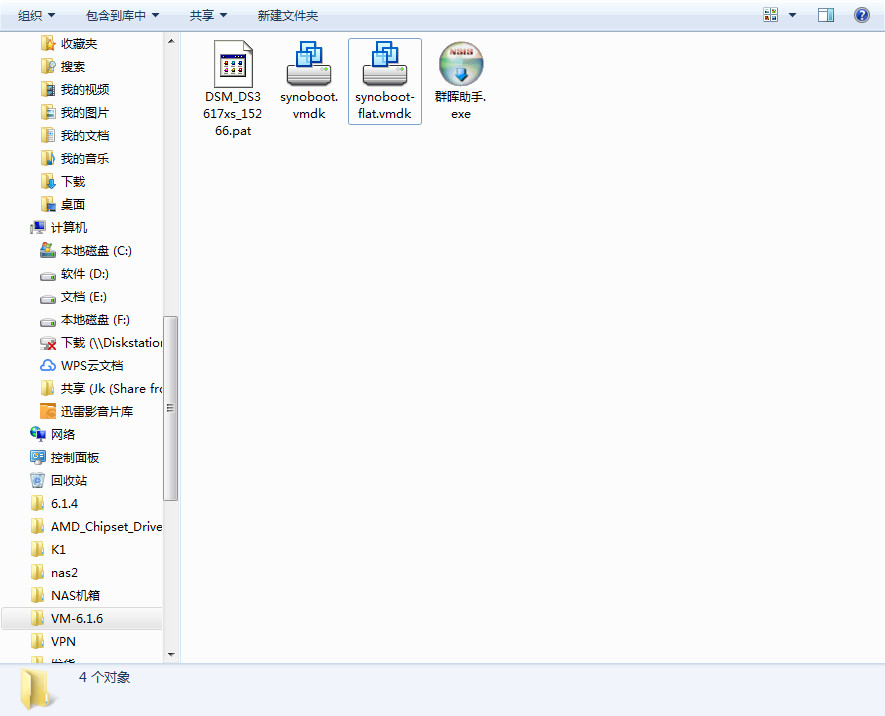Select the synoboot-flat.vmdk file icon
This screenshot has height=716, width=885.
coord(384,65)
